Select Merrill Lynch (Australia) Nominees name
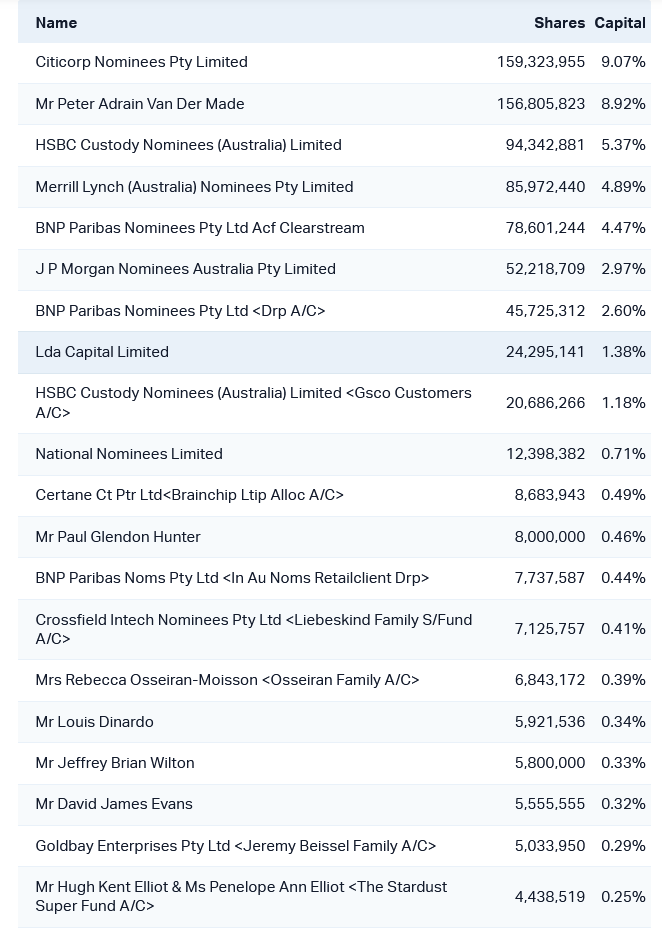Image resolution: width=662 pixels, height=937 pixels. click(x=194, y=187)
